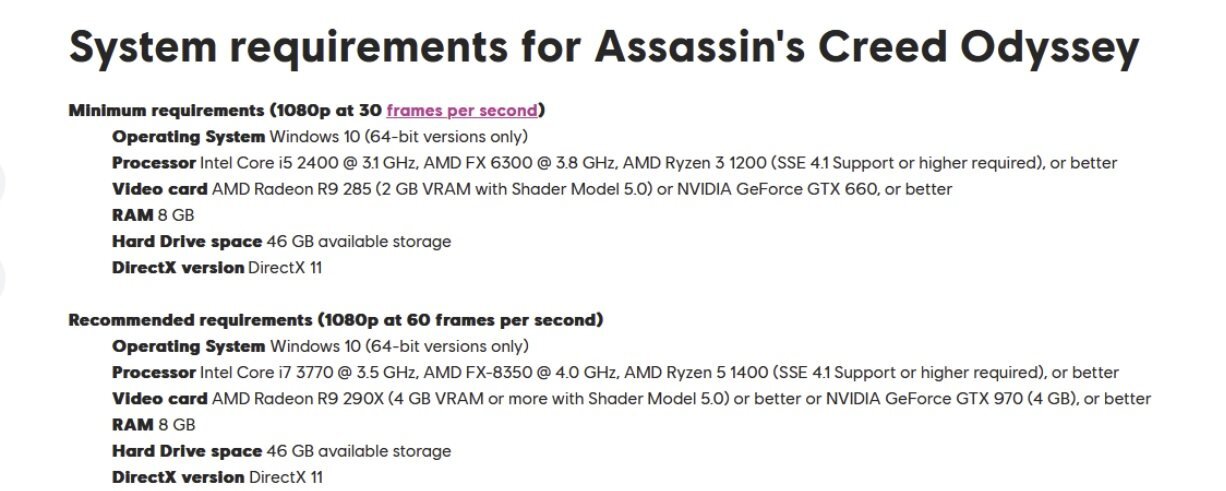The image size is (1226, 491).
Task: Select 'Processor' label under Recommended requirements
Action: pos(154,372)
